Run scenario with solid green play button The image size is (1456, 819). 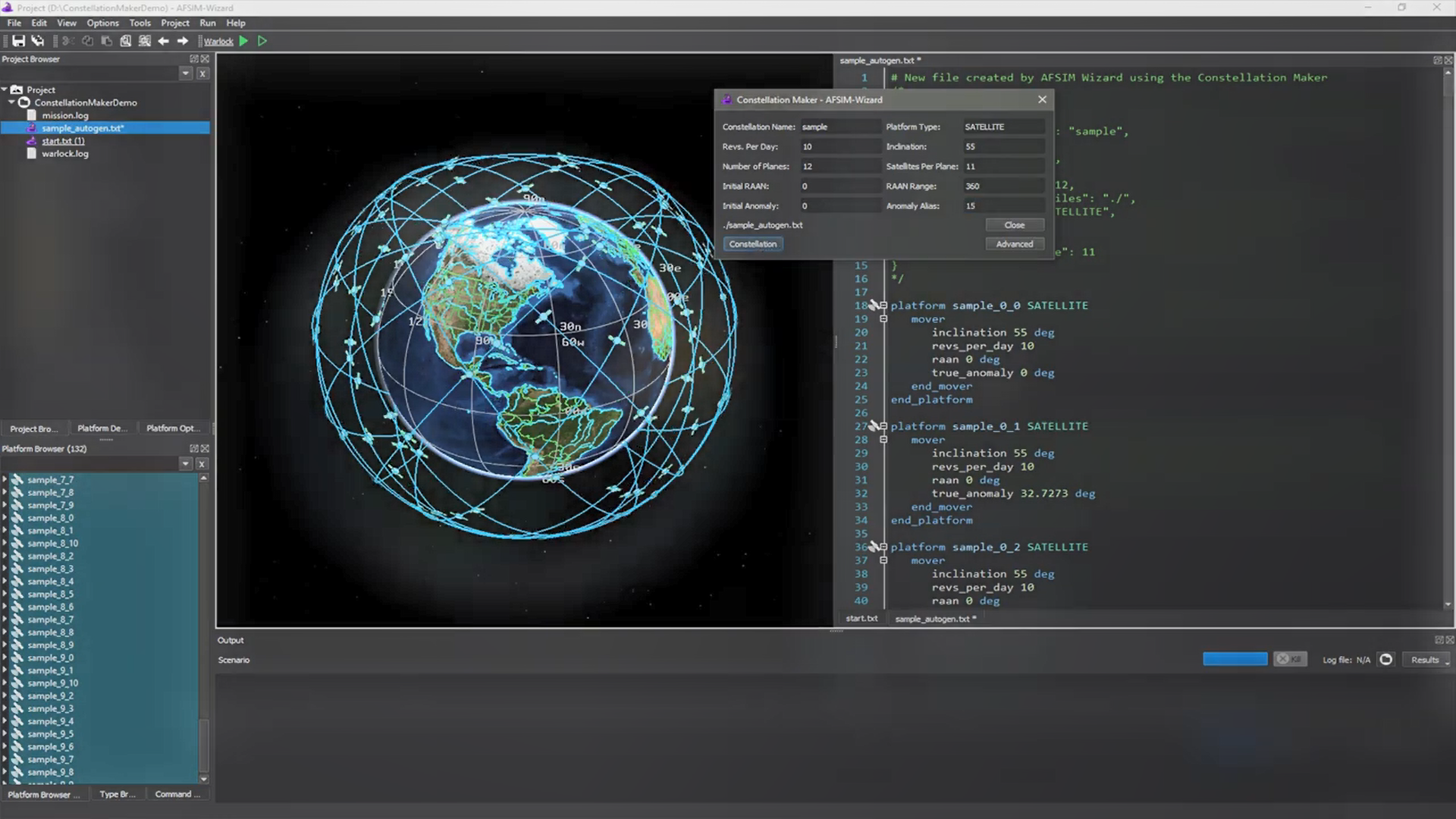coord(243,41)
